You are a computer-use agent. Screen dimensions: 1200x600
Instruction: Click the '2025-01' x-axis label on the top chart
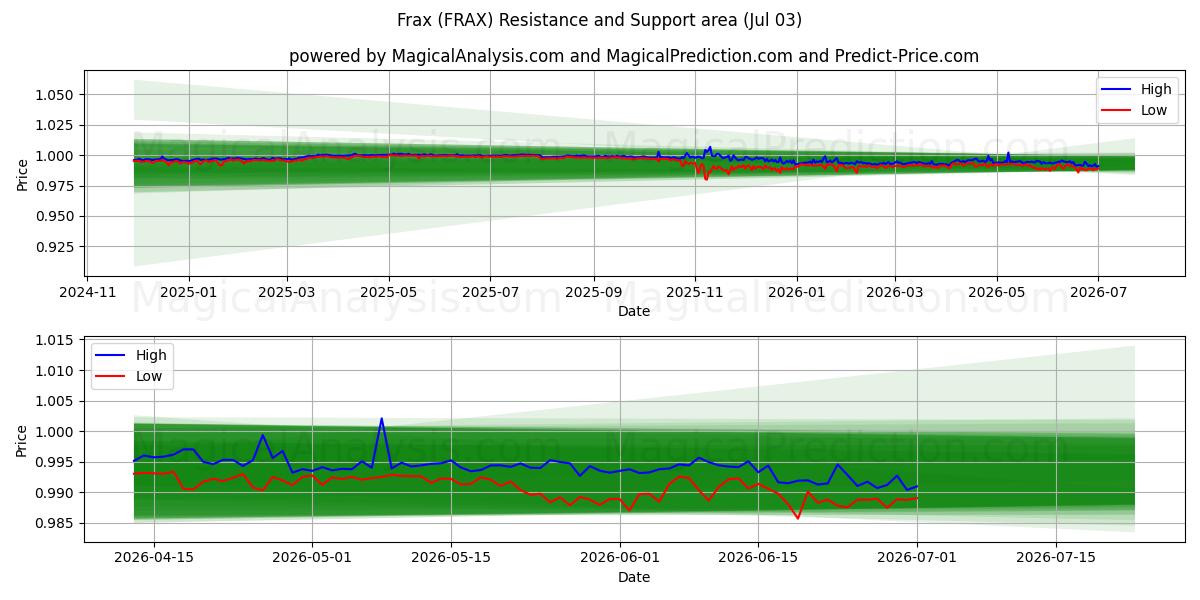[x=188, y=292]
